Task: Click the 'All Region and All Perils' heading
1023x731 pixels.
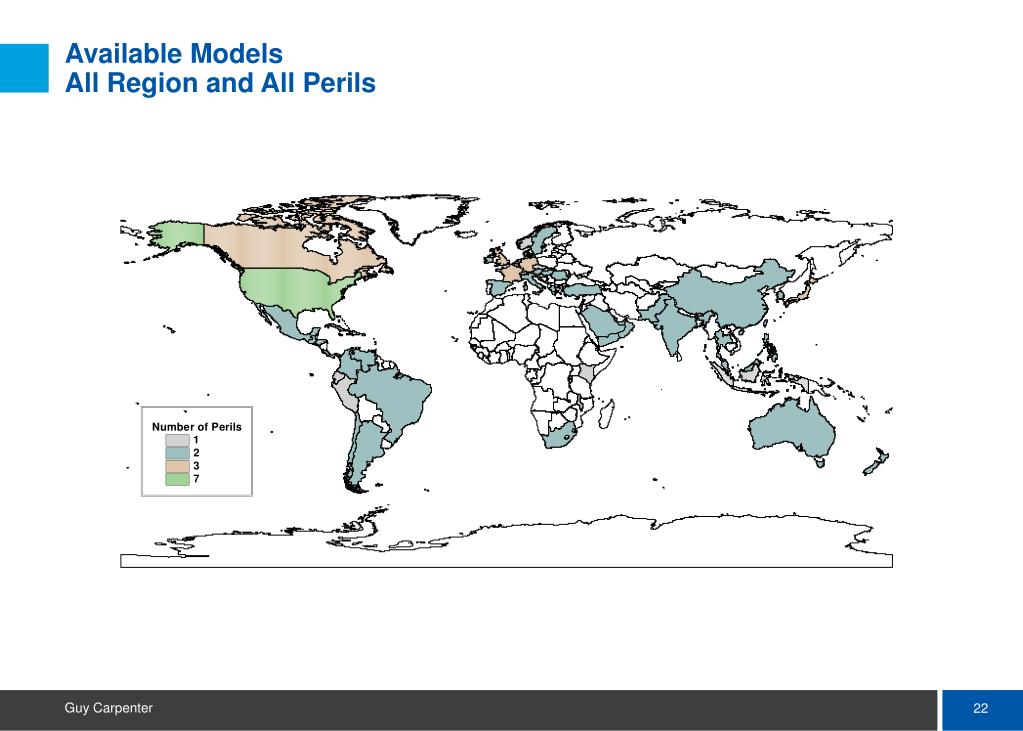Action: click(x=221, y=83)
